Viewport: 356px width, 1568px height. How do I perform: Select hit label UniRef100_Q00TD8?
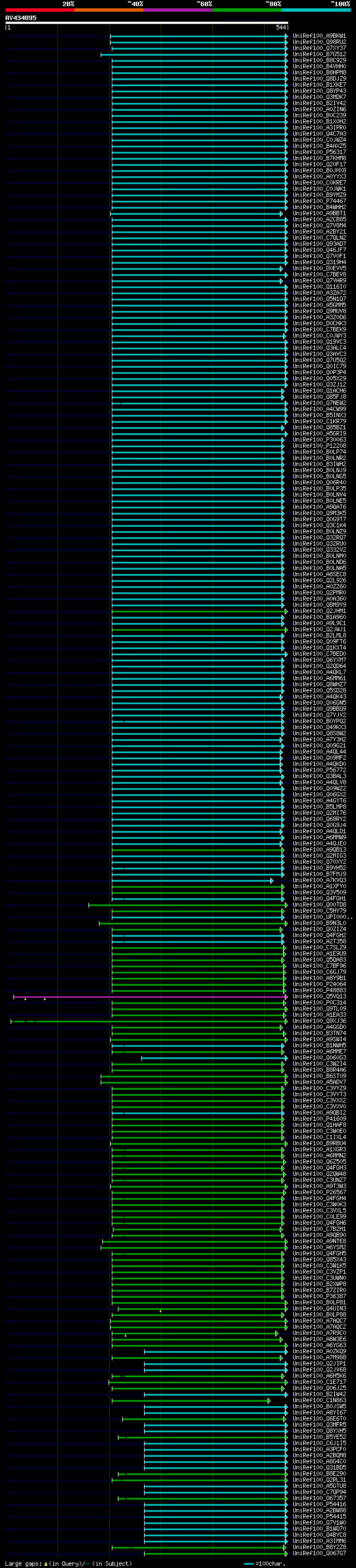pyautogui.click(x=319, y=905)
